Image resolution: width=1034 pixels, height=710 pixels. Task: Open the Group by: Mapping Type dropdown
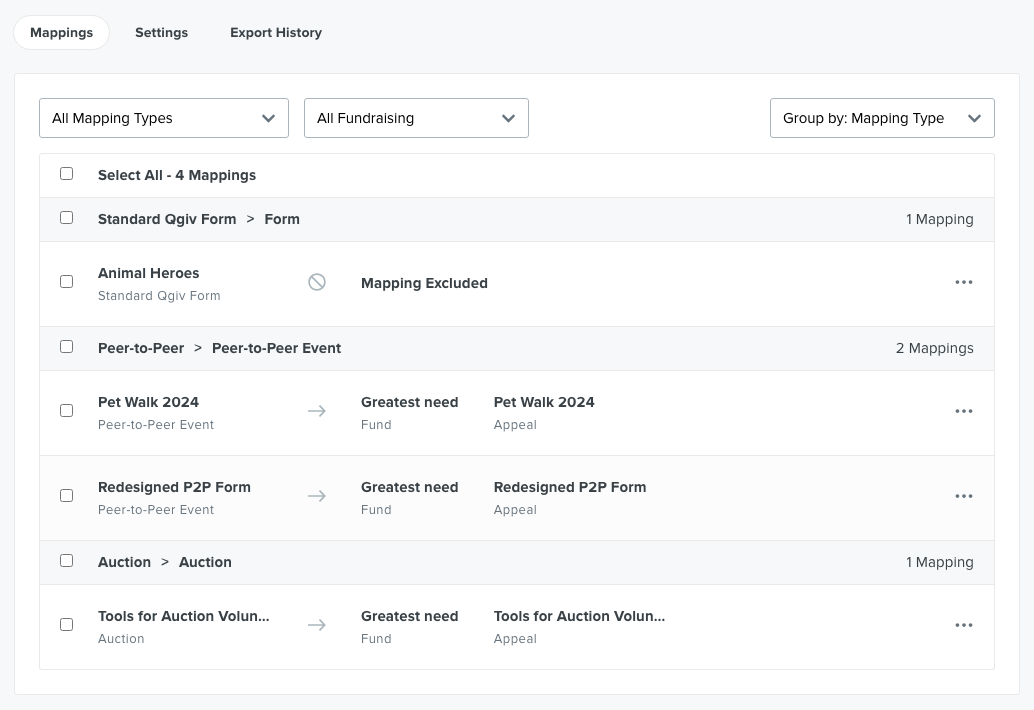pyautogui.click(x=882, y=118)
